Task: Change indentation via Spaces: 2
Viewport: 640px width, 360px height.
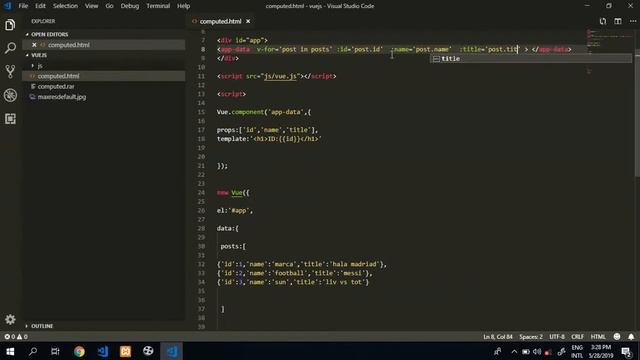Action: tap(531, 337)
